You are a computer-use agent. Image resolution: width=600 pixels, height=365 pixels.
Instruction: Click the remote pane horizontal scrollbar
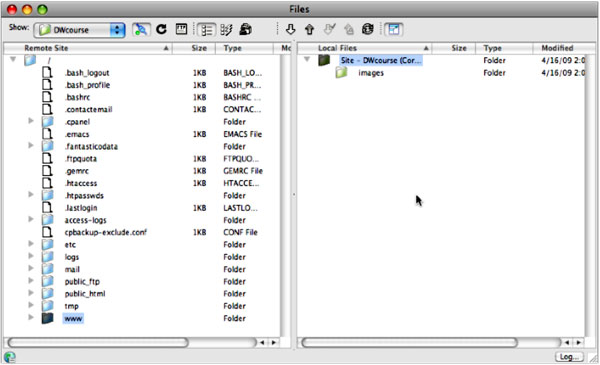(x=98, y=342)
